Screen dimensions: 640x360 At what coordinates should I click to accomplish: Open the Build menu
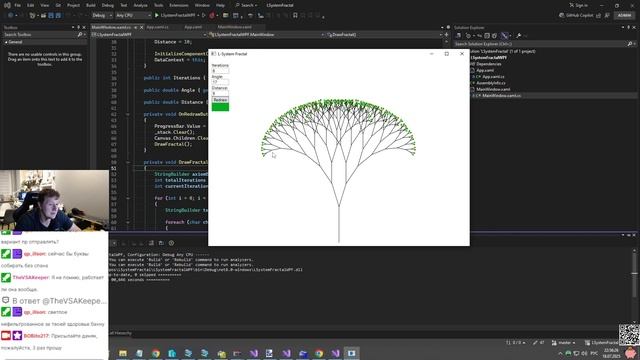(91, 5)
